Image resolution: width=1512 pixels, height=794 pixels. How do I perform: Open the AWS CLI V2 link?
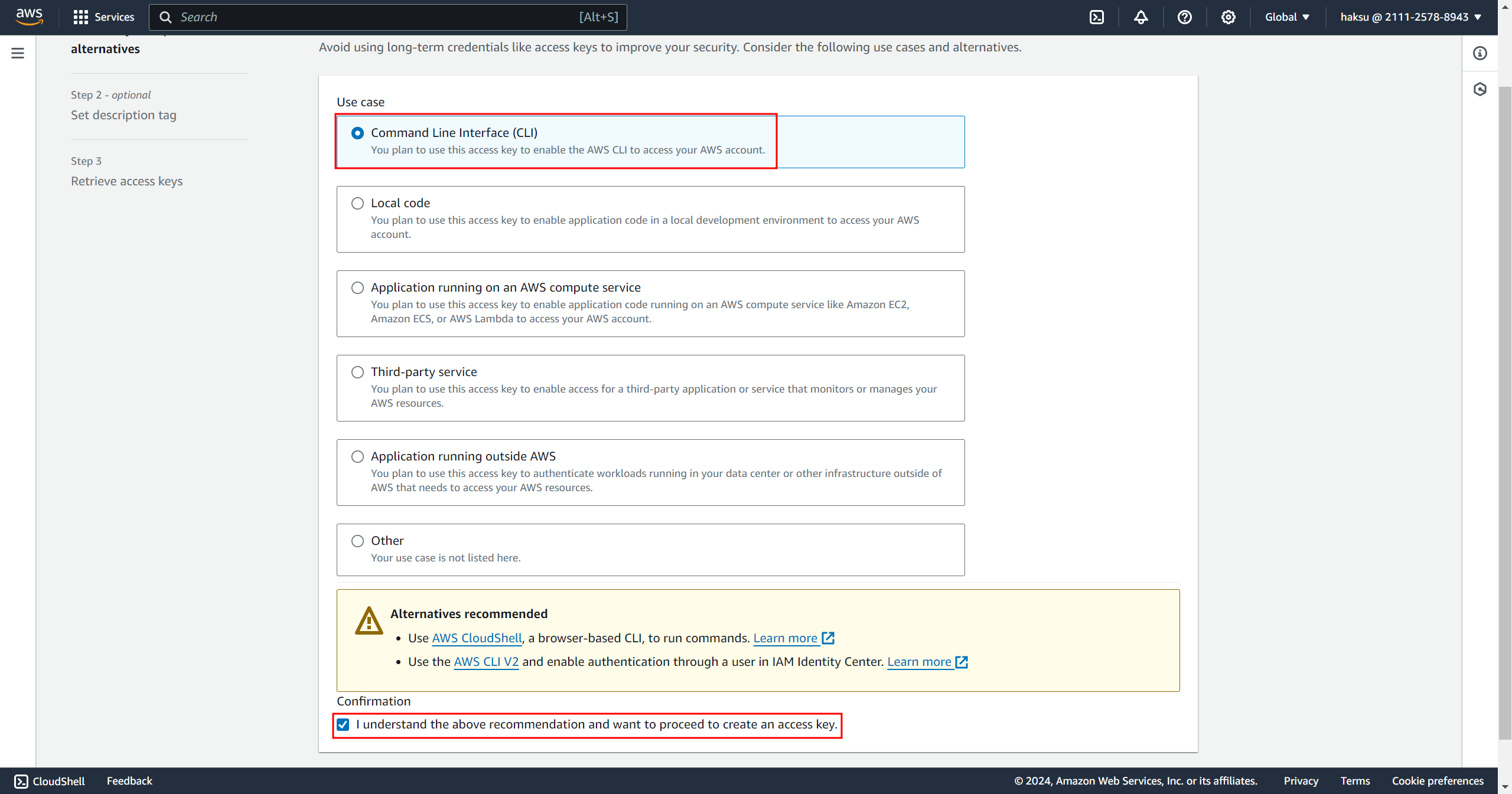486,662
